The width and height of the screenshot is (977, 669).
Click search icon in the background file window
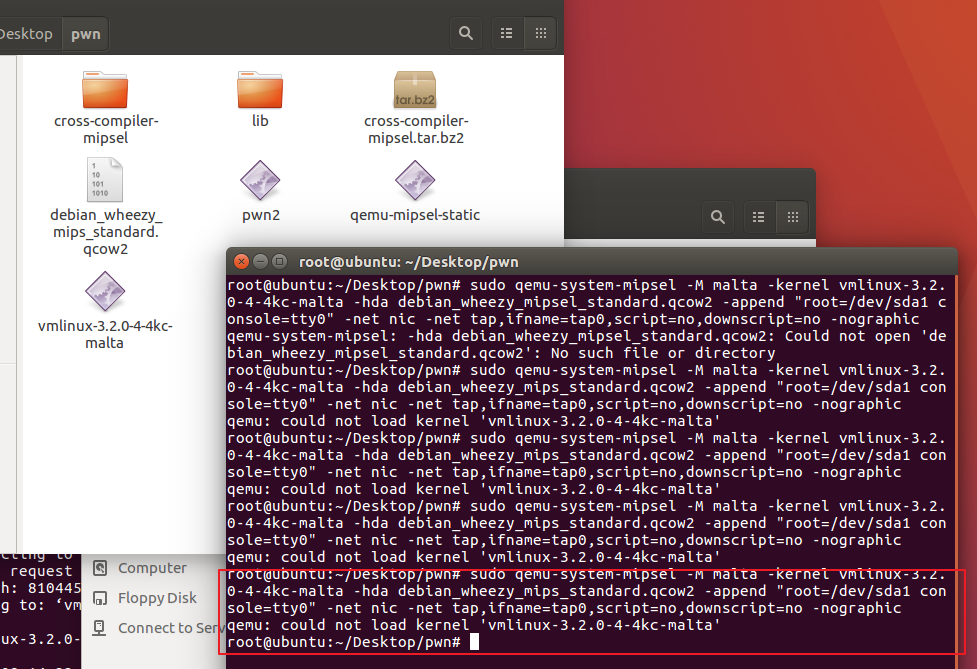718,217
